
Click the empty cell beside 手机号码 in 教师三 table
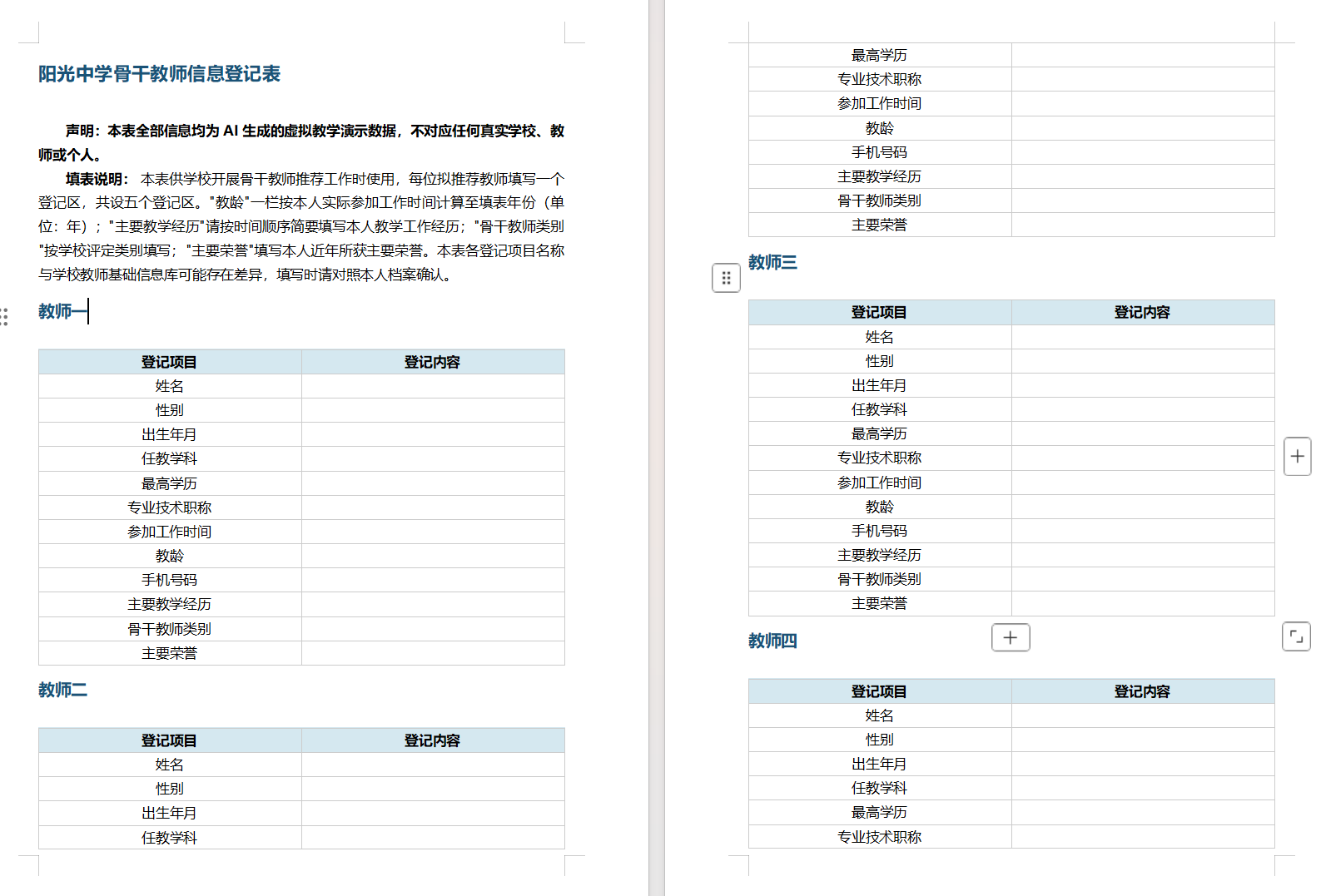click(1143, 531)
